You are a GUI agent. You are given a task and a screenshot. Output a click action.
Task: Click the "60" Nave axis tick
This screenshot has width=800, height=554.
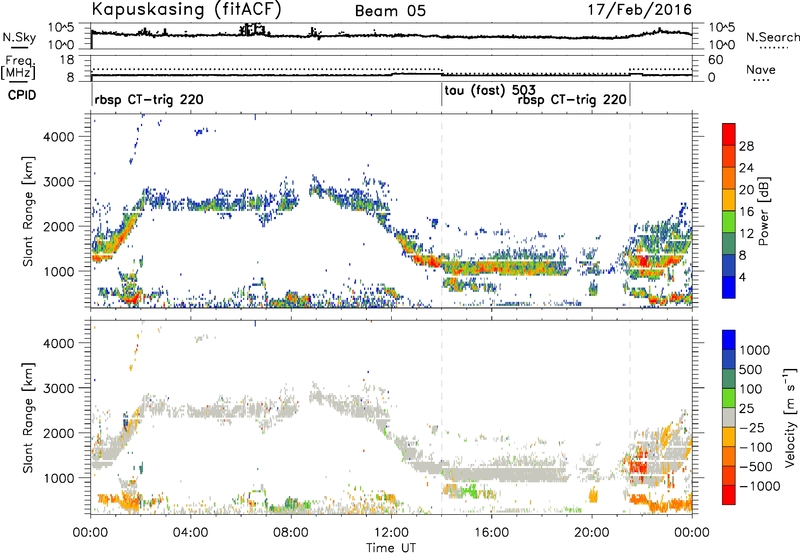click(715, 60)
